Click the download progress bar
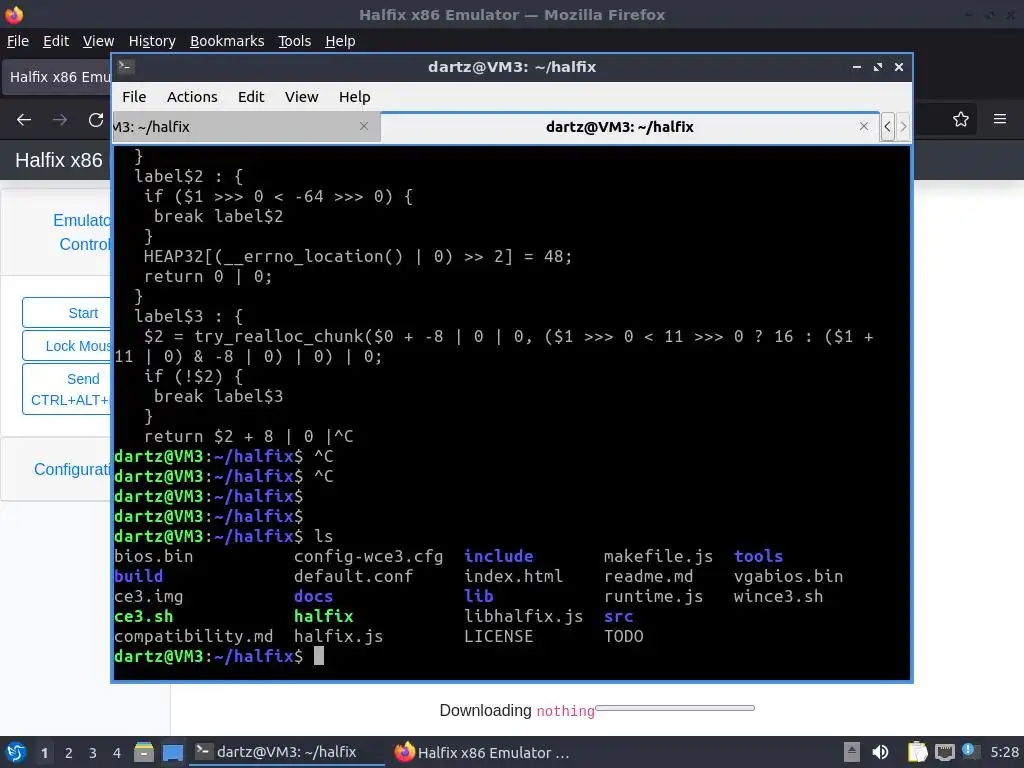1024x768 pixels. pos(675,708)
